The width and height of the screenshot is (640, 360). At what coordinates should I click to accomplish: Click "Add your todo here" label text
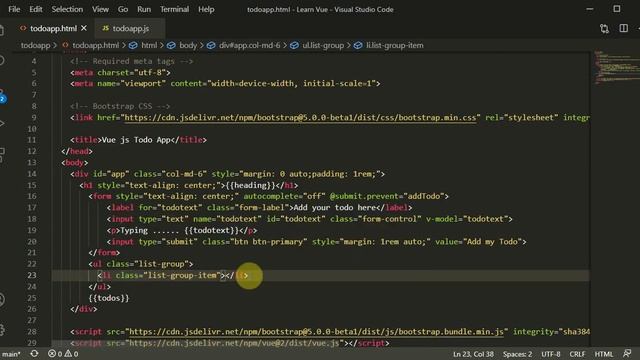(x=335, y=208)
